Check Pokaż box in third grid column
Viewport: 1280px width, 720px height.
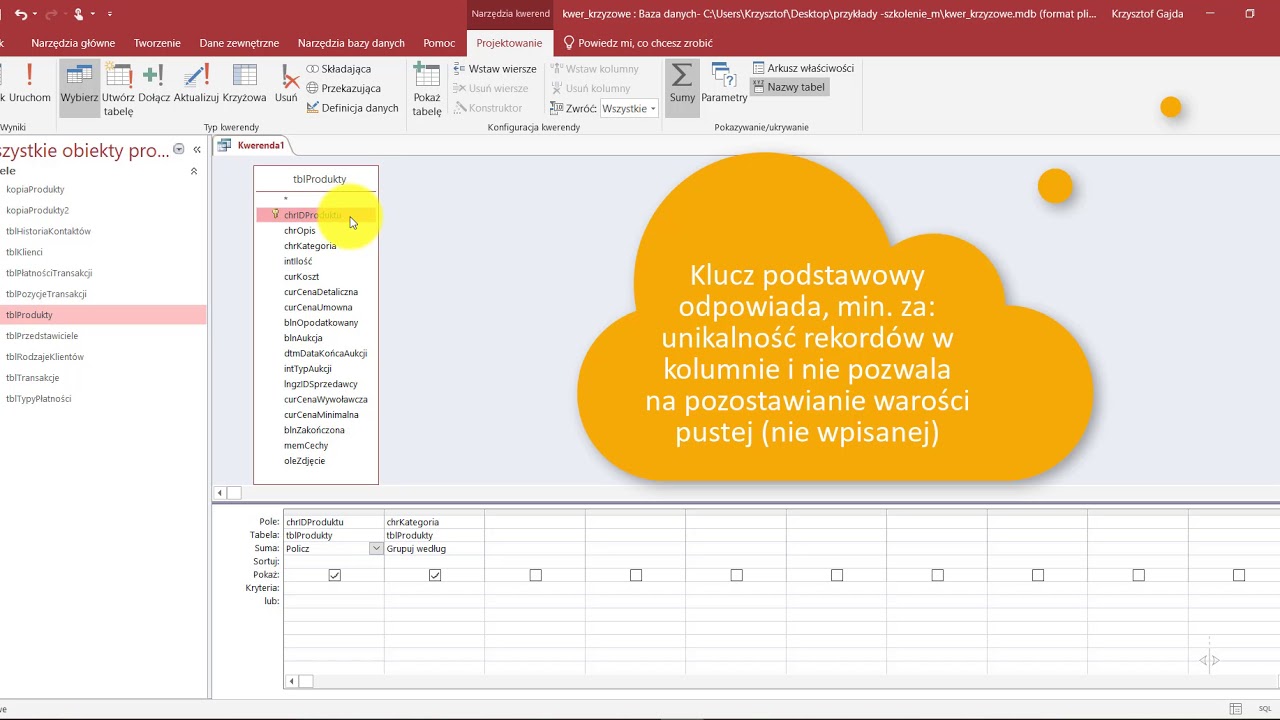535,575
